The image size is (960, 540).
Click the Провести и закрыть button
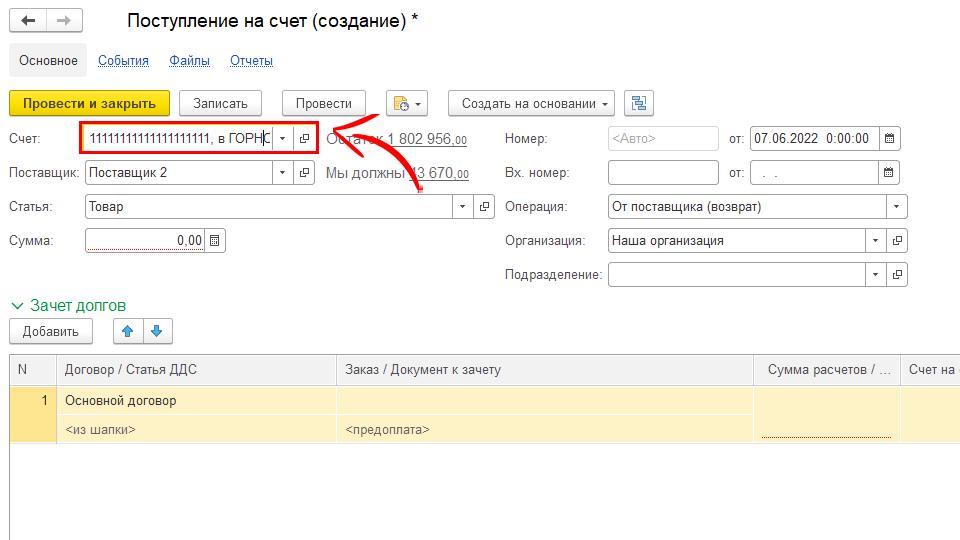coord(89,103)
